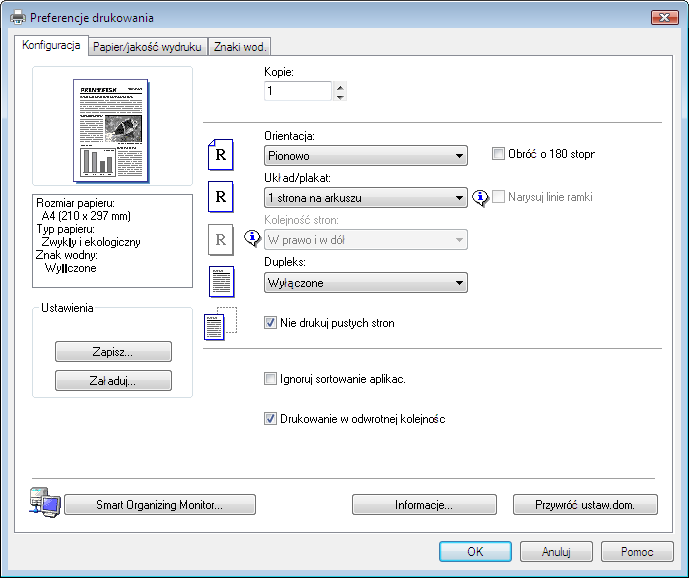Switch to the Konfiguracja tab
Screen dimensions: 689x578
point(51,45)
